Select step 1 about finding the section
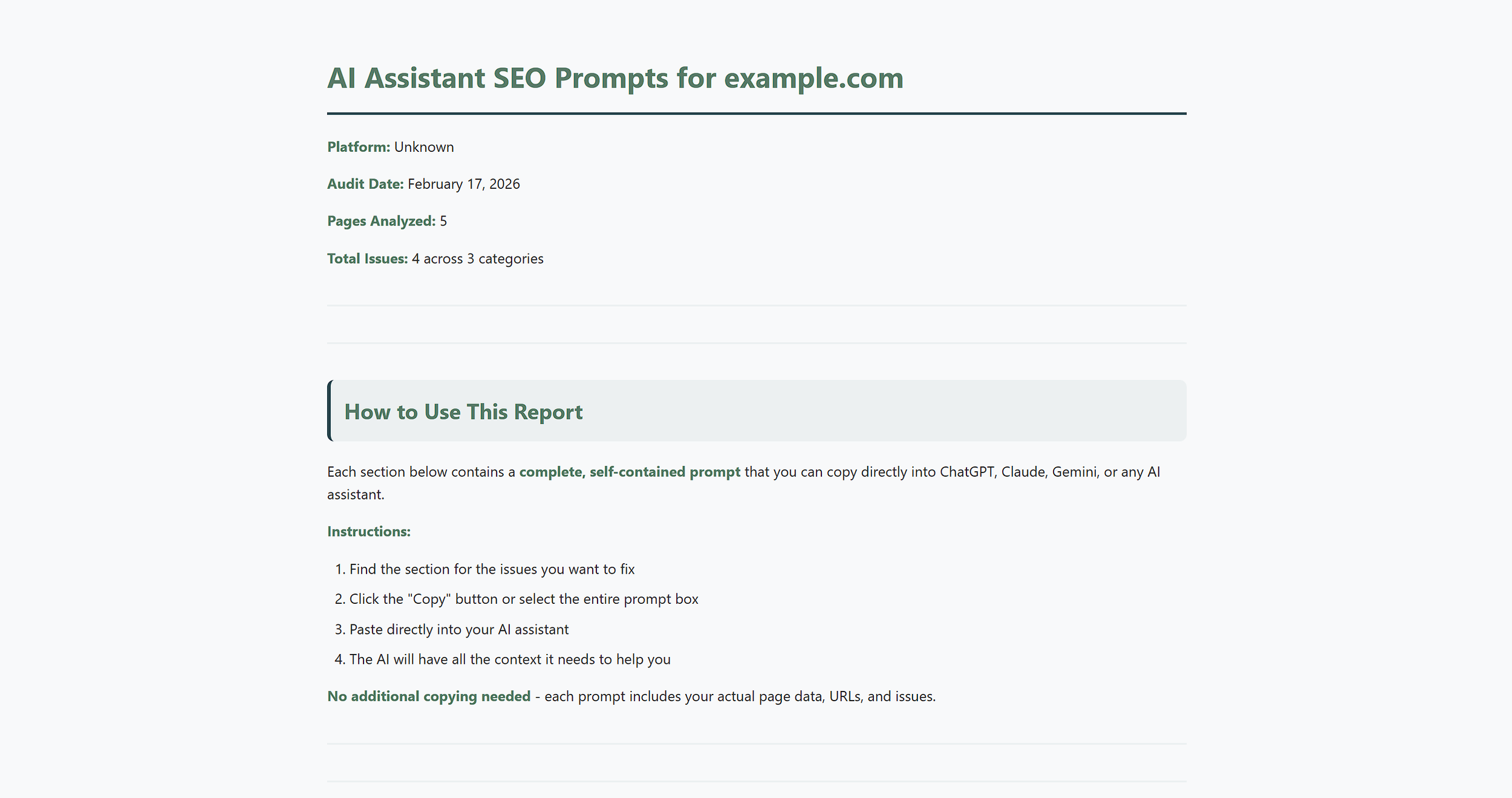This screenshot has width=1512, height=798. click(492, 569)
